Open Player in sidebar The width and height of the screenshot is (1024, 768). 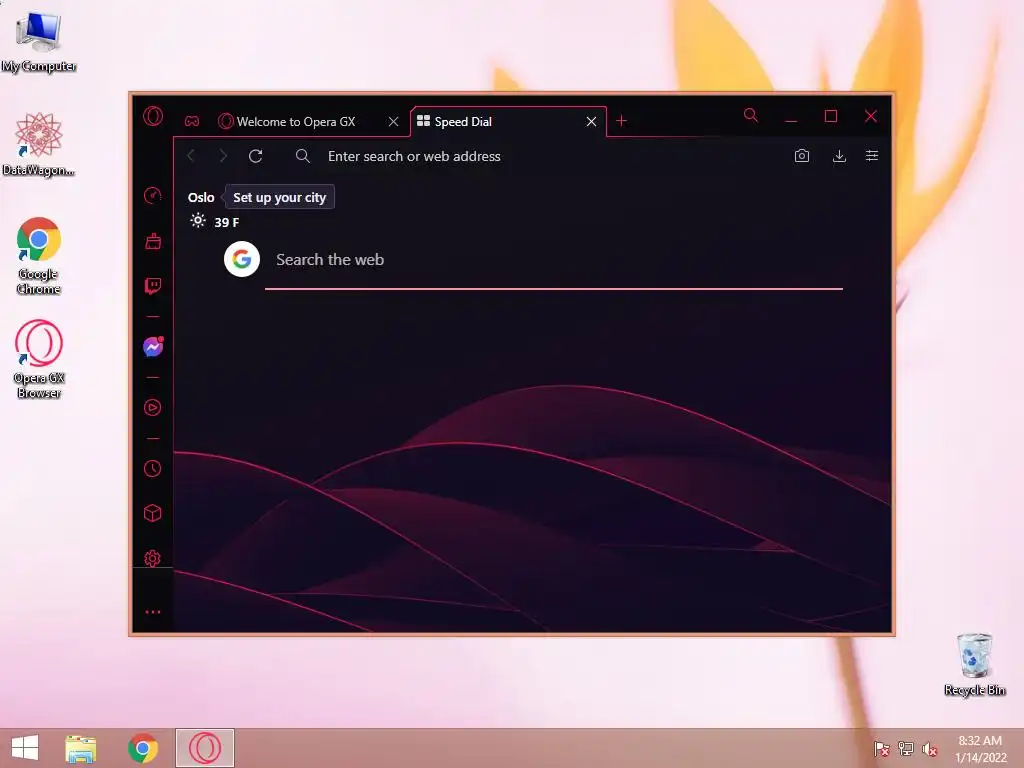(153, 408)
